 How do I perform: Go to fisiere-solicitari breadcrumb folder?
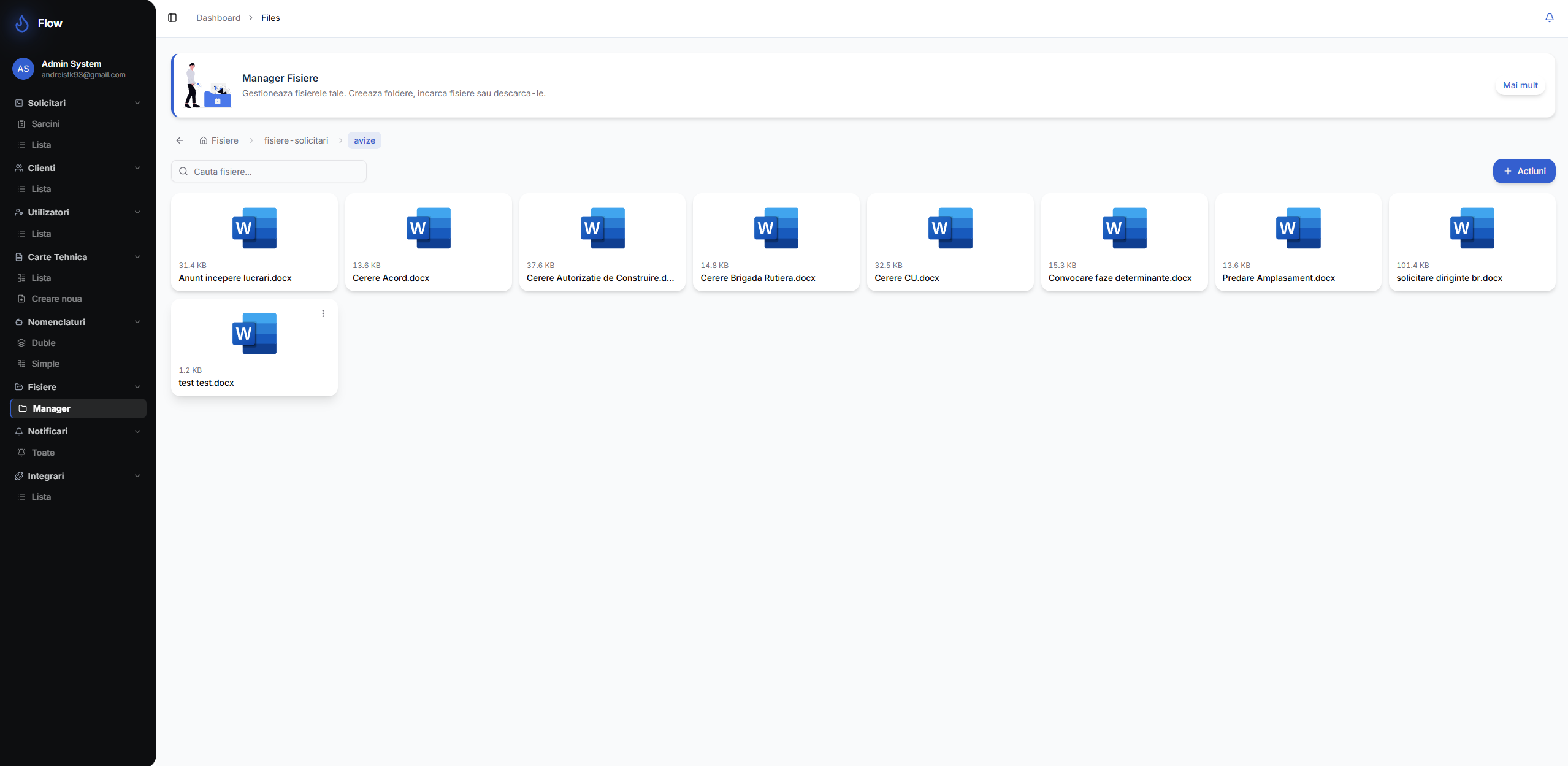click(296, 140)
